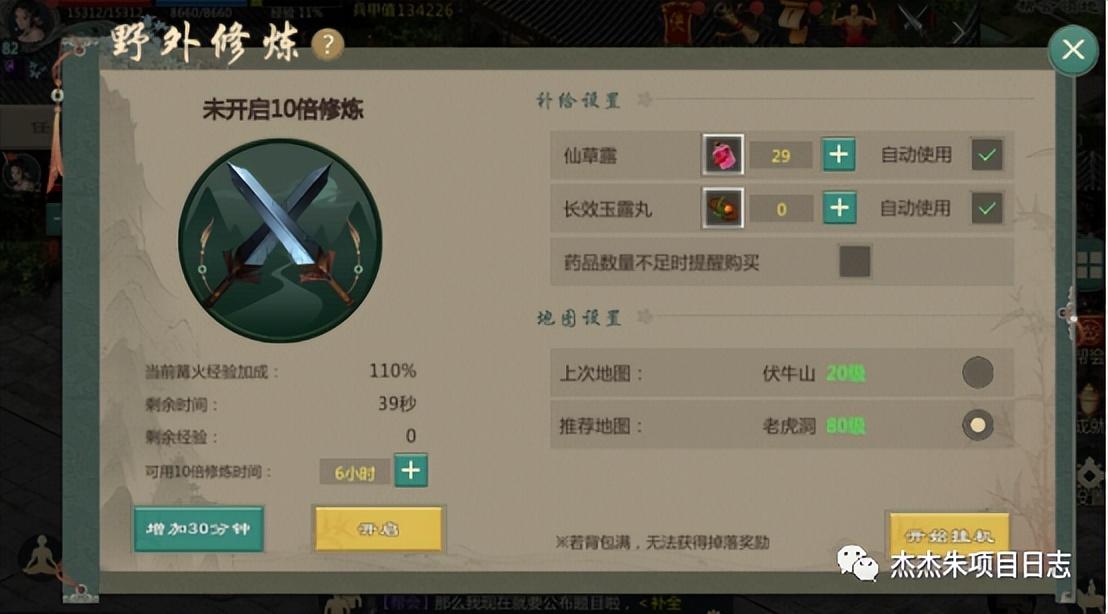The width and height of the screenshot is (1108, 614).
Task: Click the 6小时 time field
Action: [354, 473]
